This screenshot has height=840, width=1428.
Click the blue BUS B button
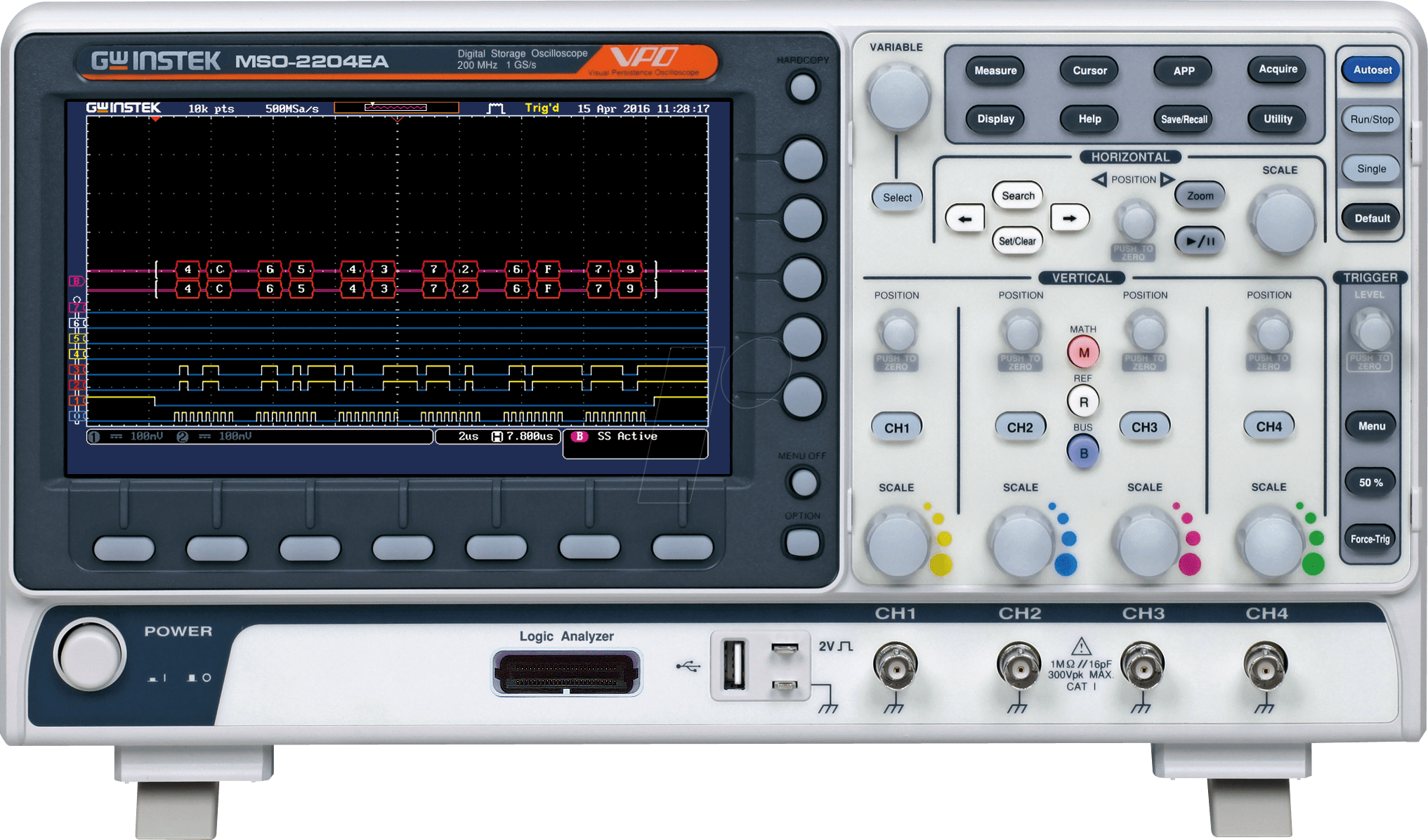(1083, 452)
